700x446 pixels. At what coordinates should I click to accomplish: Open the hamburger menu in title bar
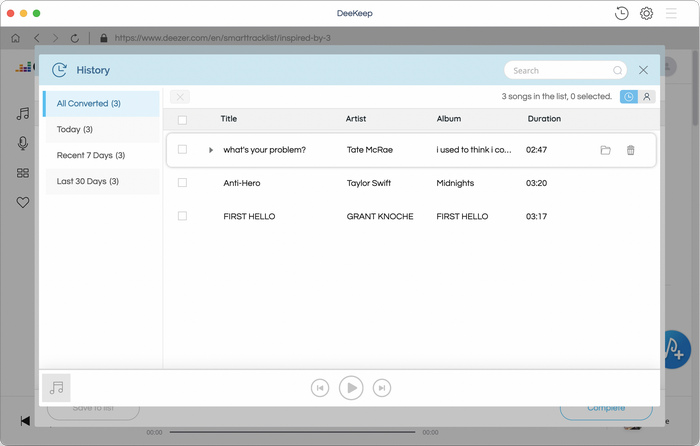point(671,13)
